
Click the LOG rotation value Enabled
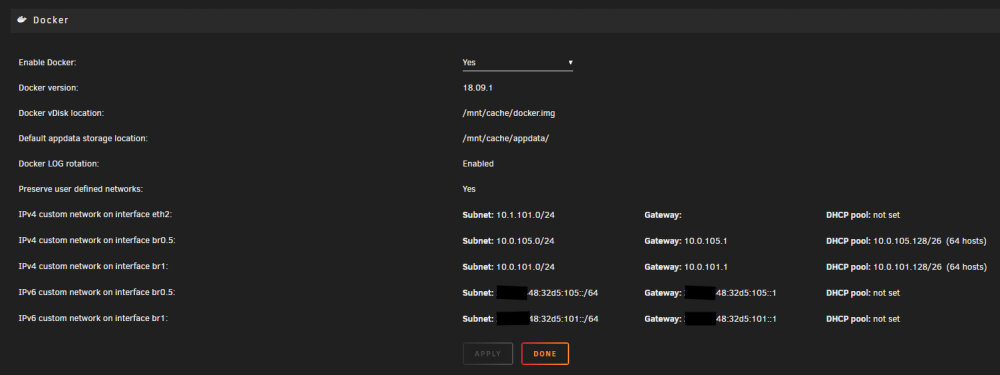click(478, 164)
